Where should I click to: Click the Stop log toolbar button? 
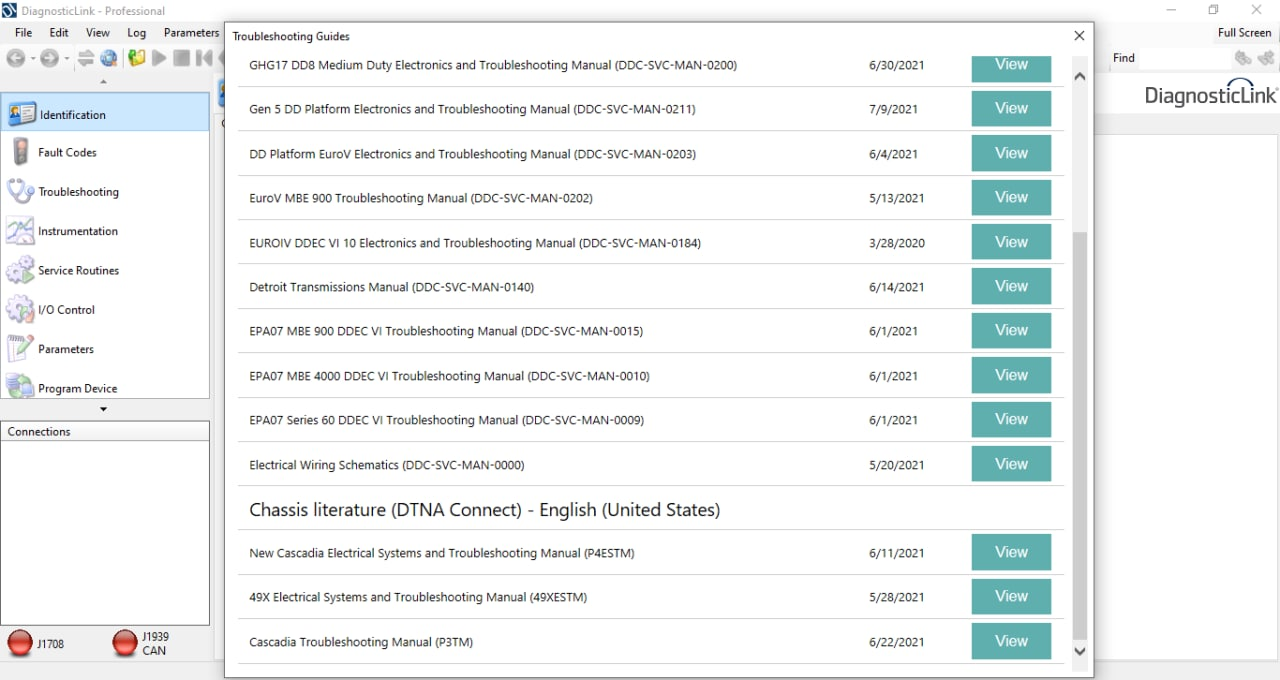pyautogui.click(x=181, y=58)
